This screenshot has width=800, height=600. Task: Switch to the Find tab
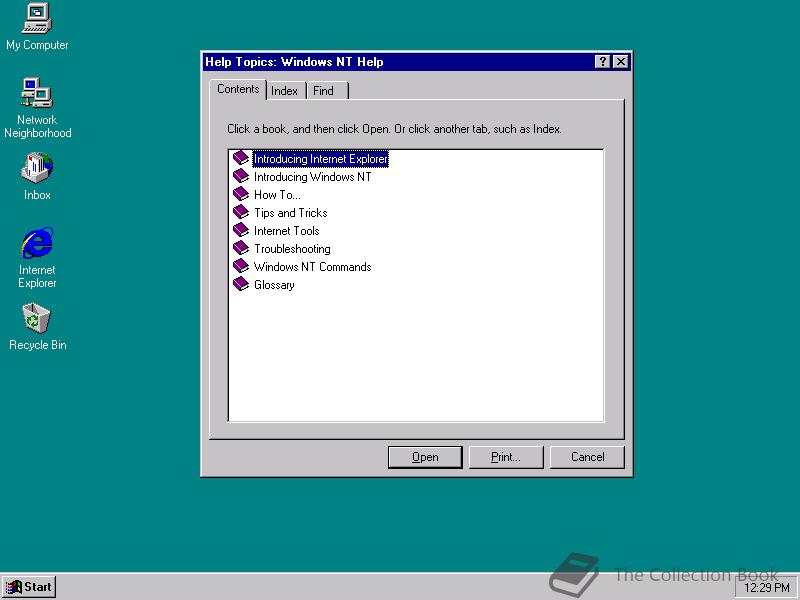(327, 91)
